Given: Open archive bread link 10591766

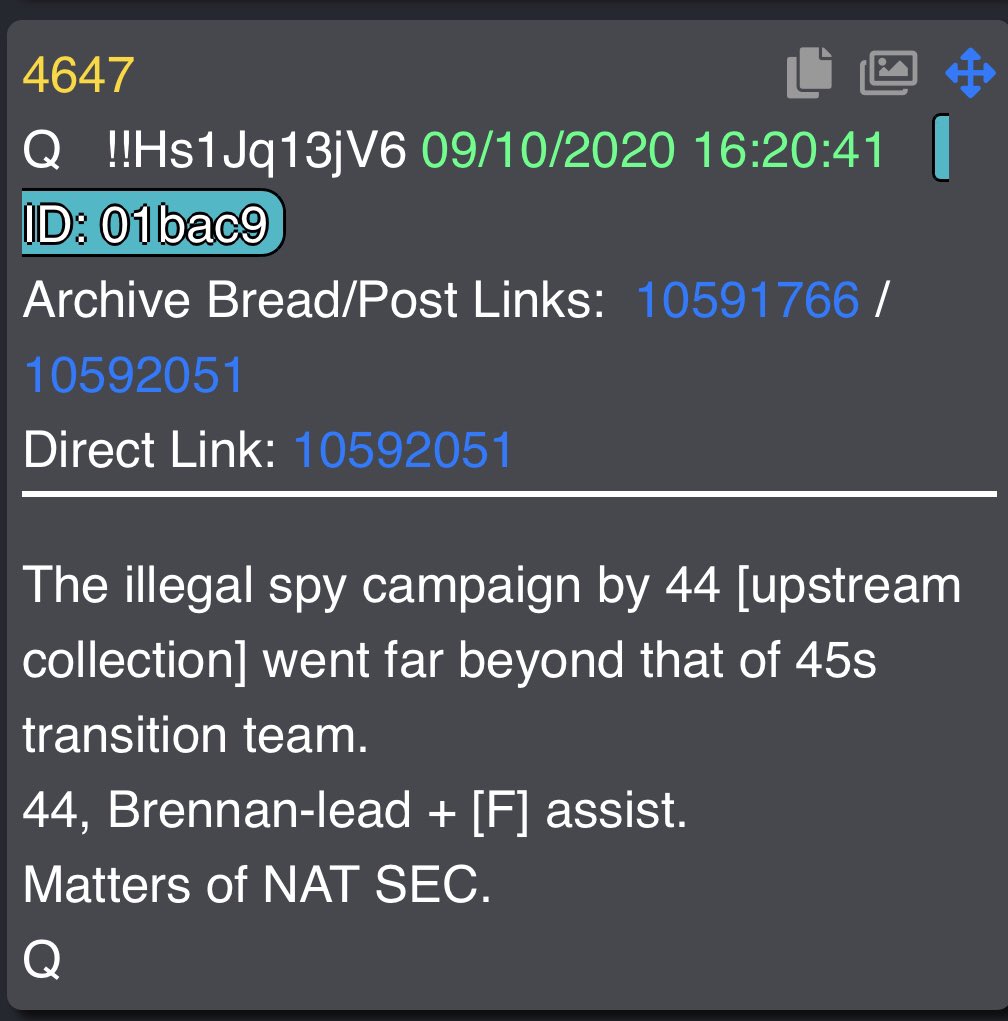Looking at the screenshot, I should point(748,300).
